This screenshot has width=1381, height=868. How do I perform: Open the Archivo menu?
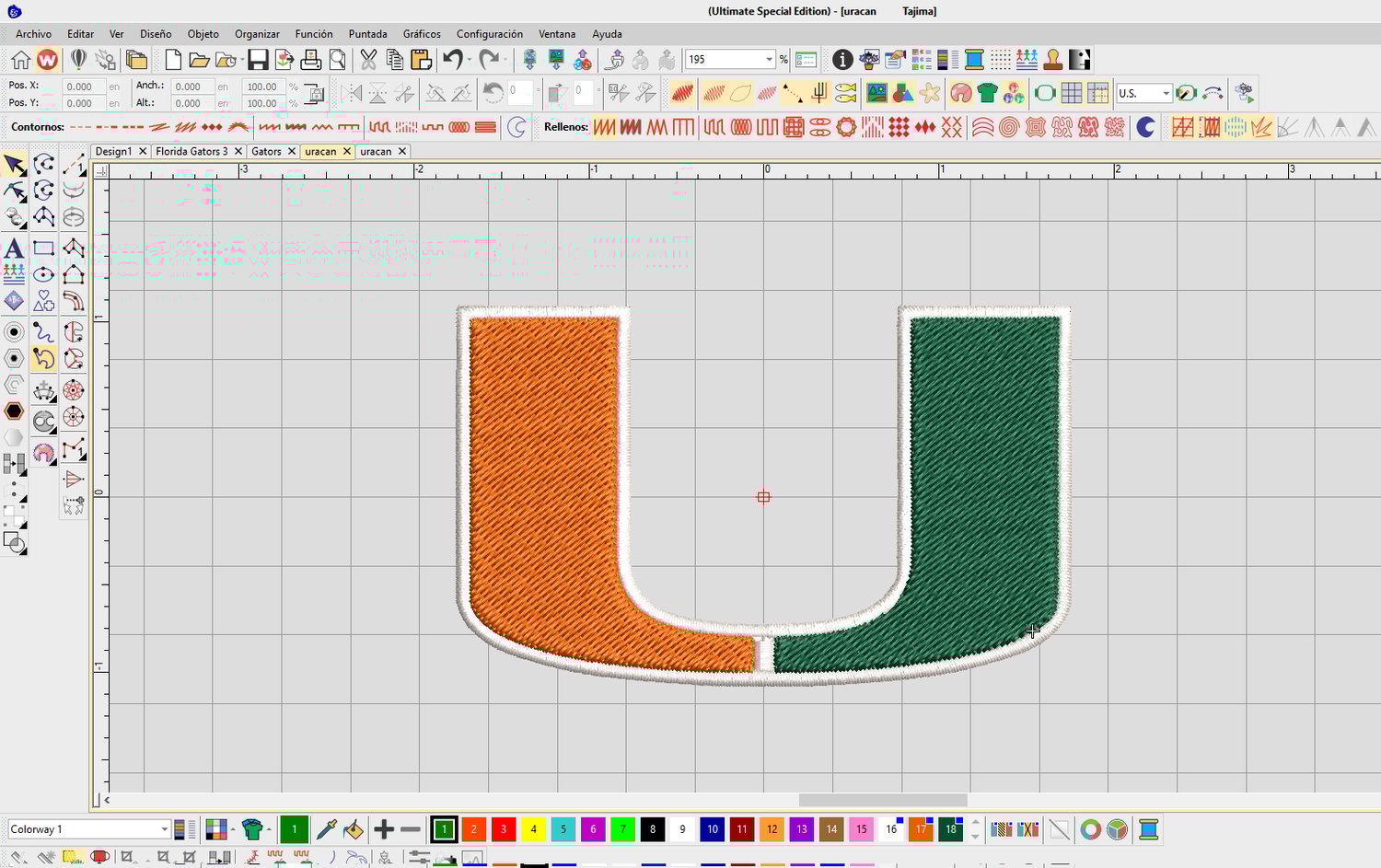33,34
